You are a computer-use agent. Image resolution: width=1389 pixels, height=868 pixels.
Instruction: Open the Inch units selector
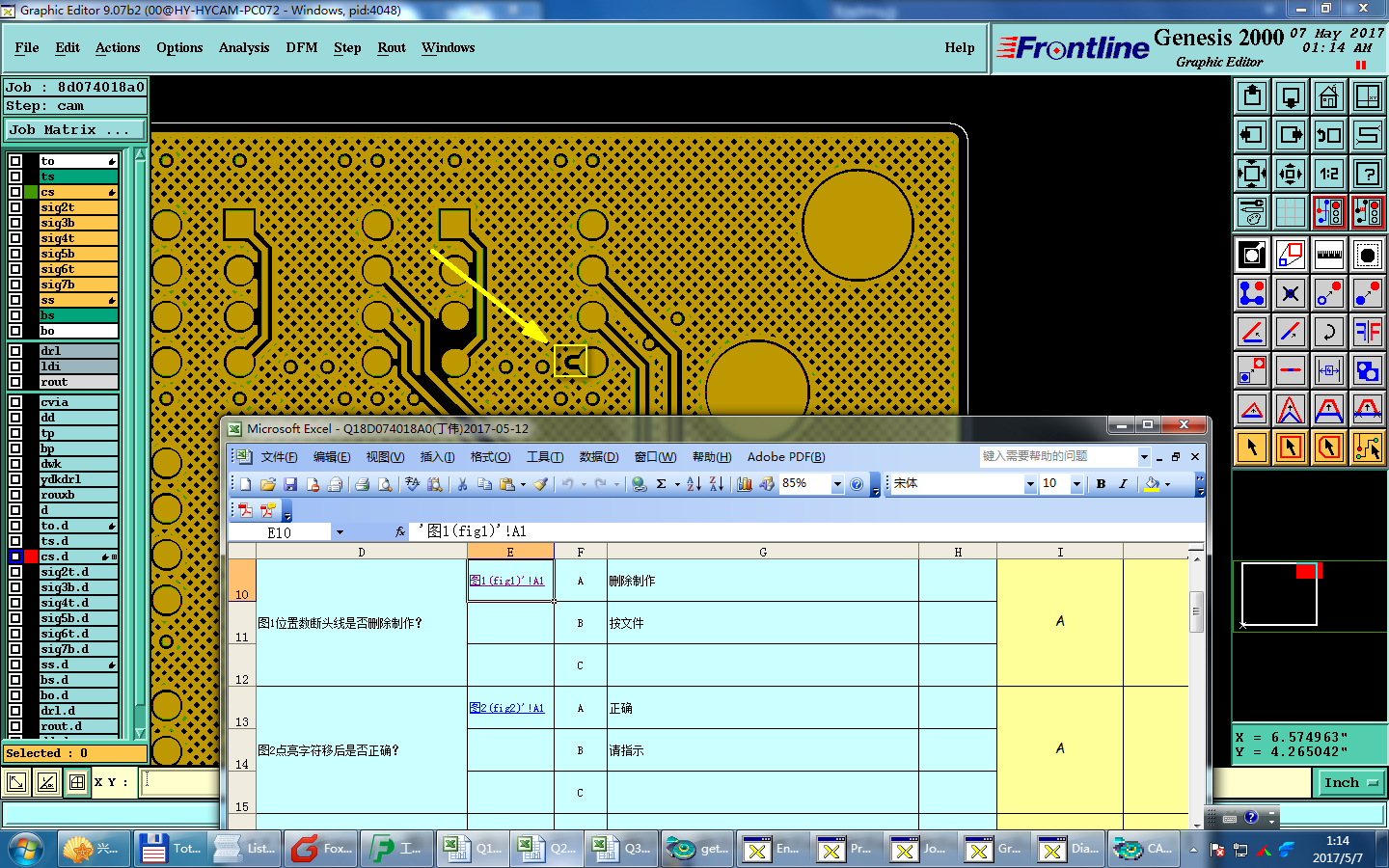pos(1351,783)
